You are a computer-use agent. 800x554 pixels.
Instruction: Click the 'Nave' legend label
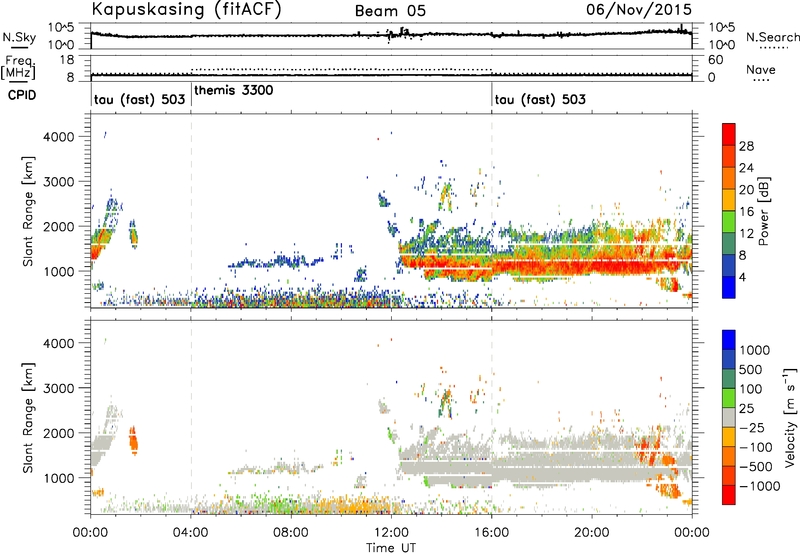point(761,70)
